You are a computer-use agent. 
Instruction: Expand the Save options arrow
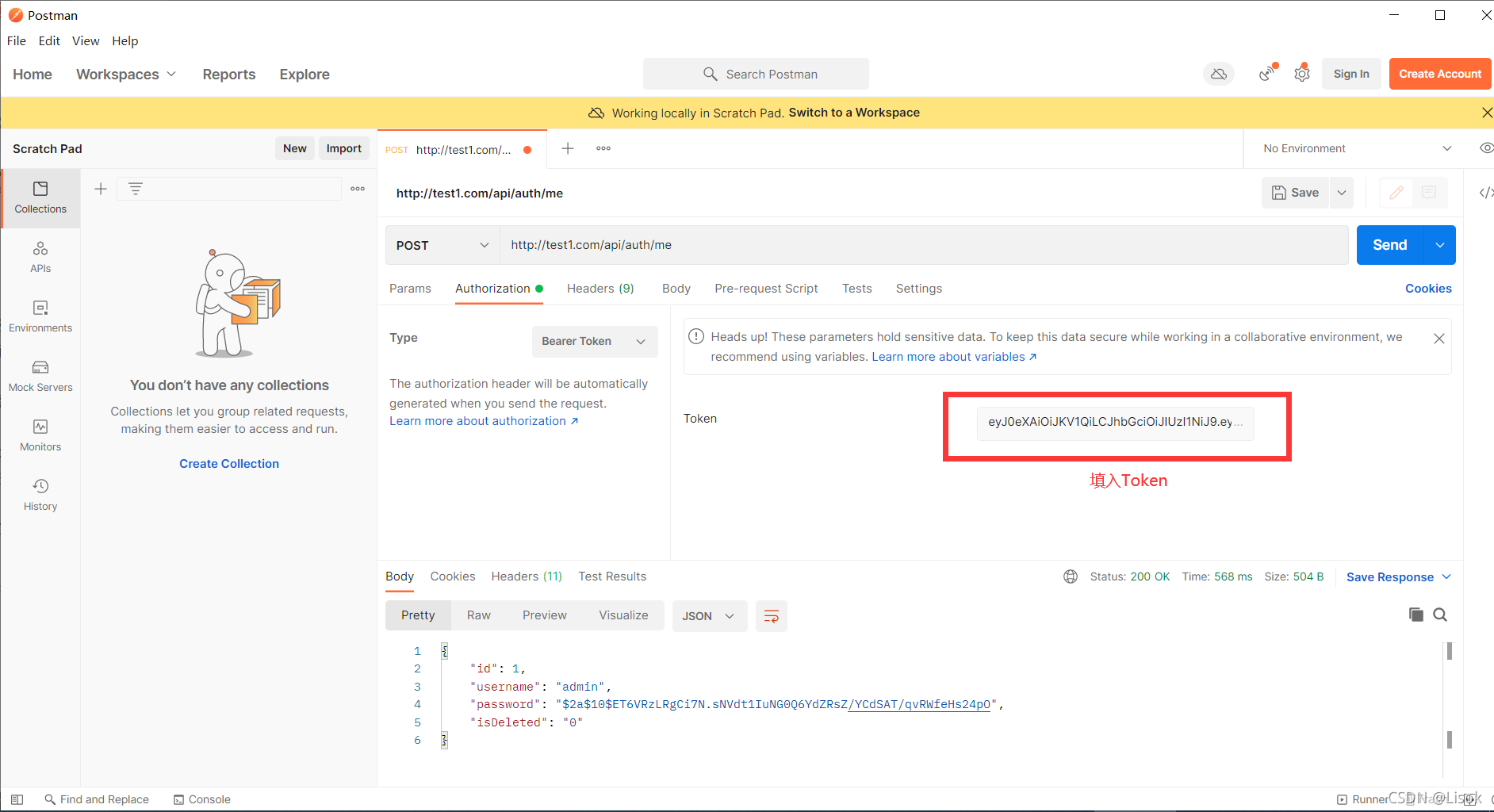(x=1342, y=193)
